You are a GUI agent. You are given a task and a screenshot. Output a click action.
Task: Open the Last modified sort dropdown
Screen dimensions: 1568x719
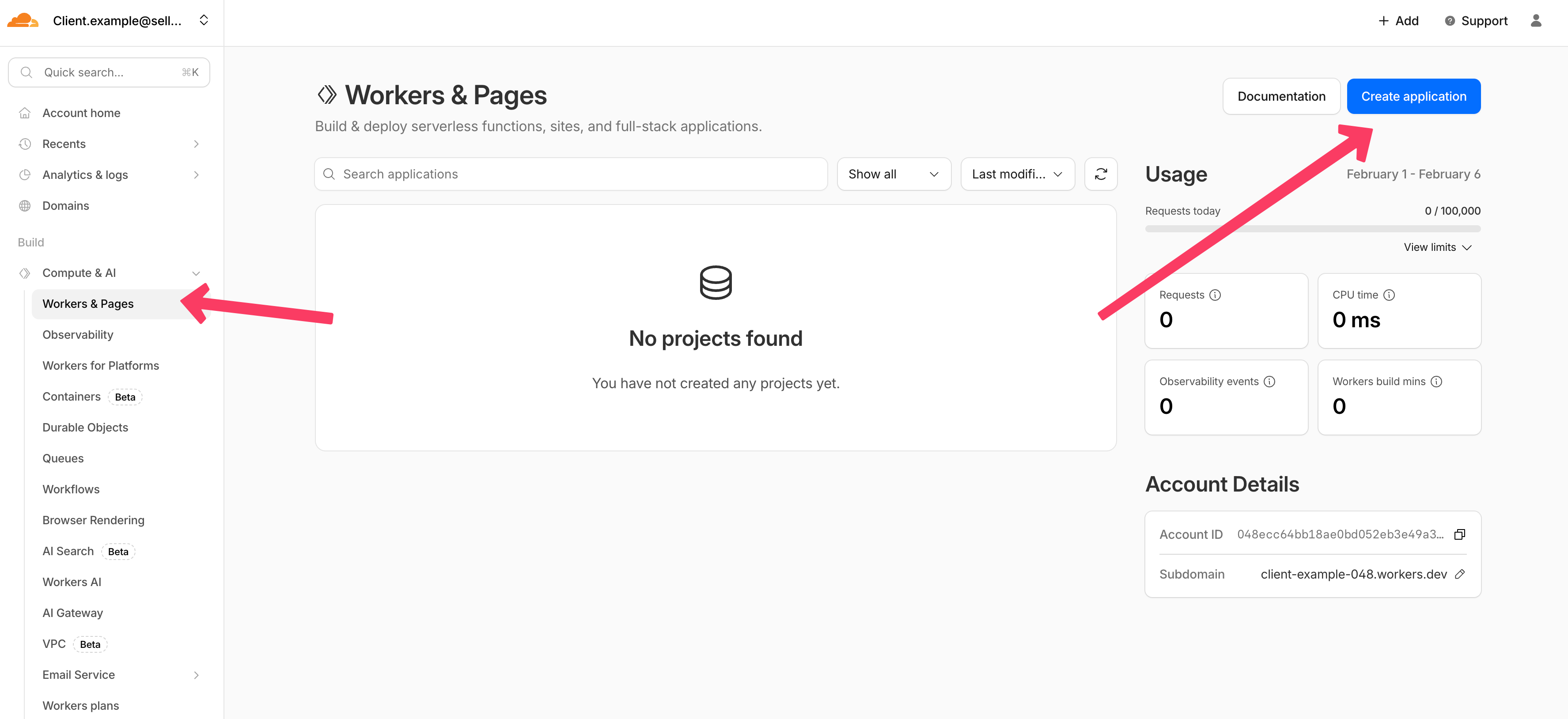coord(1017,174)
